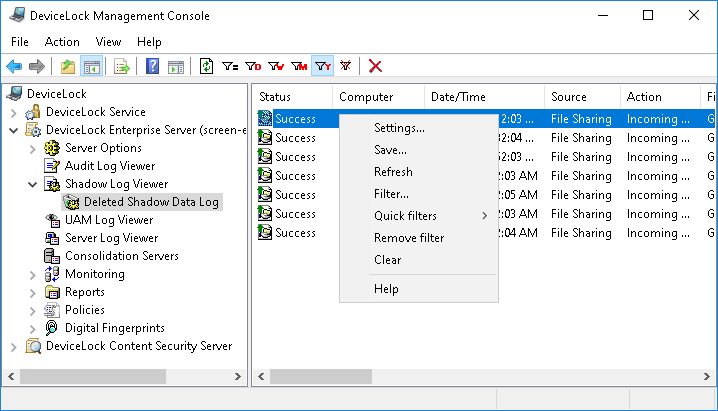This screenshot has height=411, width=718.
Task: Select Audit Log Viewer in the tree
Action: pos(109,166)
